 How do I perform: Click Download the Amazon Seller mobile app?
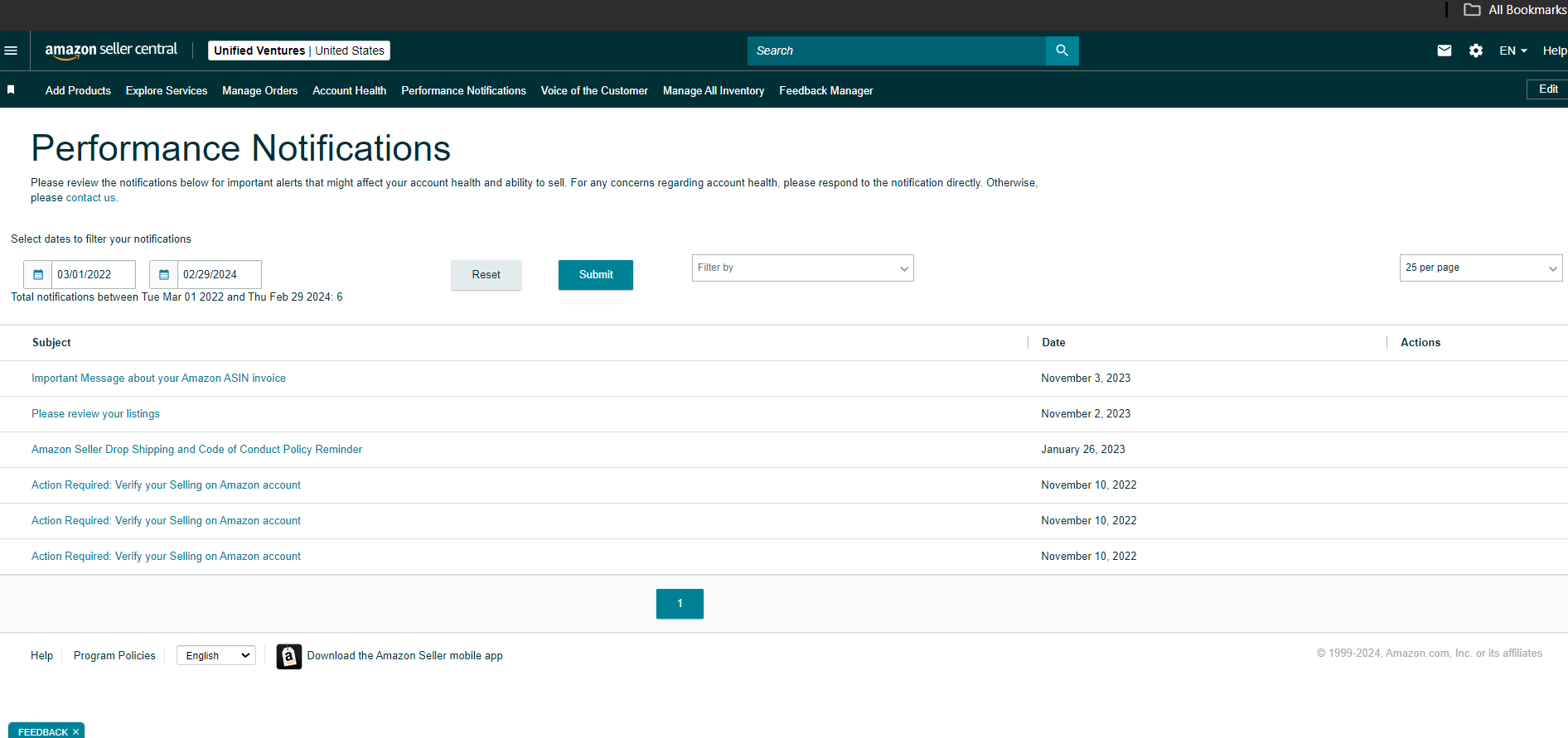[x=404, y=655]
